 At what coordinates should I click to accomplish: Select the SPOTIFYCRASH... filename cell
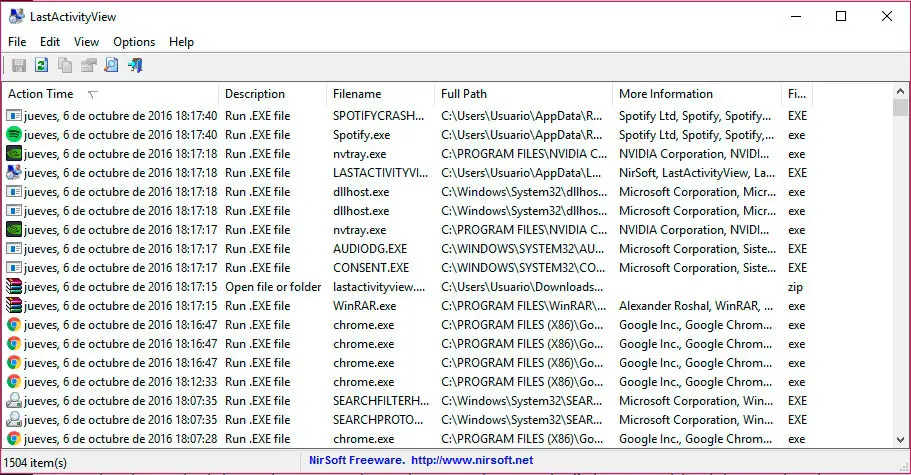(378, 116)
